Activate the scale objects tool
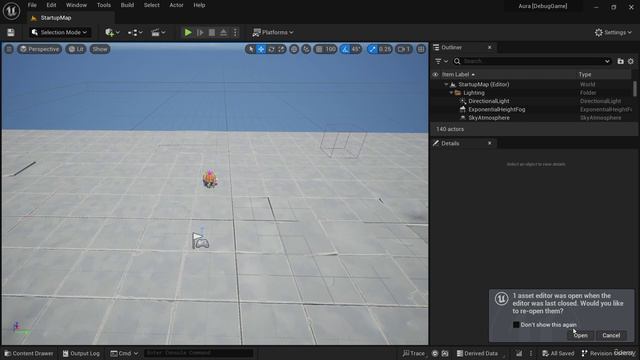This screenshot has width=640, height=360. [281, 49]
